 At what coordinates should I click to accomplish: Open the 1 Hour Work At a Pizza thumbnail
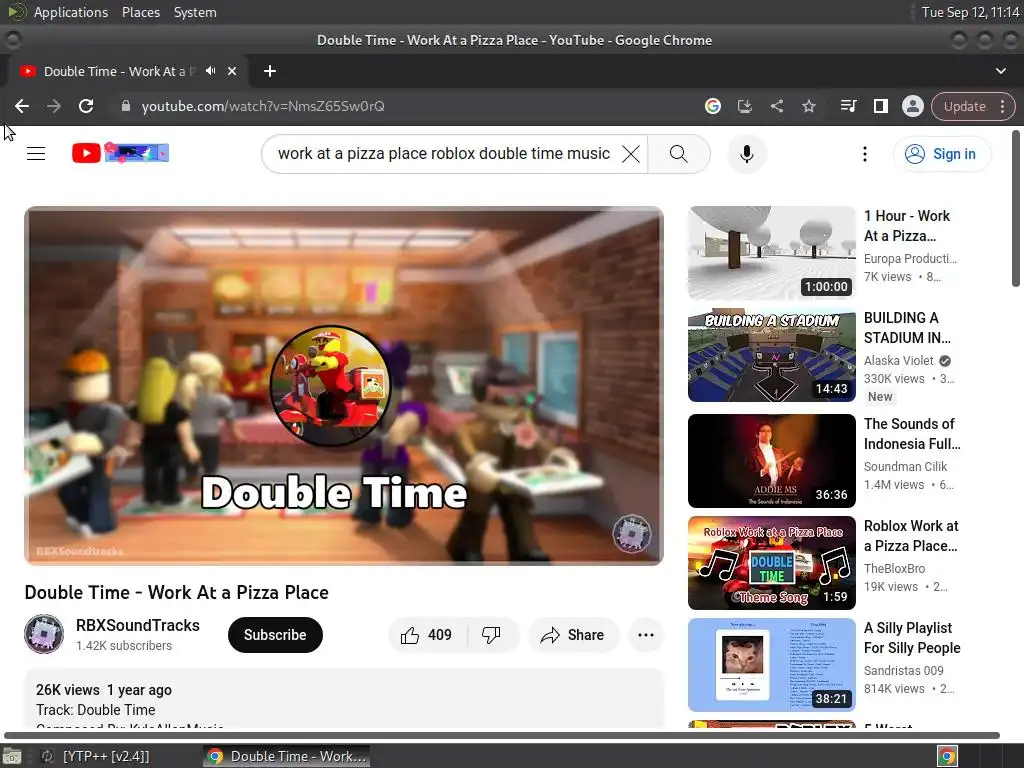[x=771, y=253]
